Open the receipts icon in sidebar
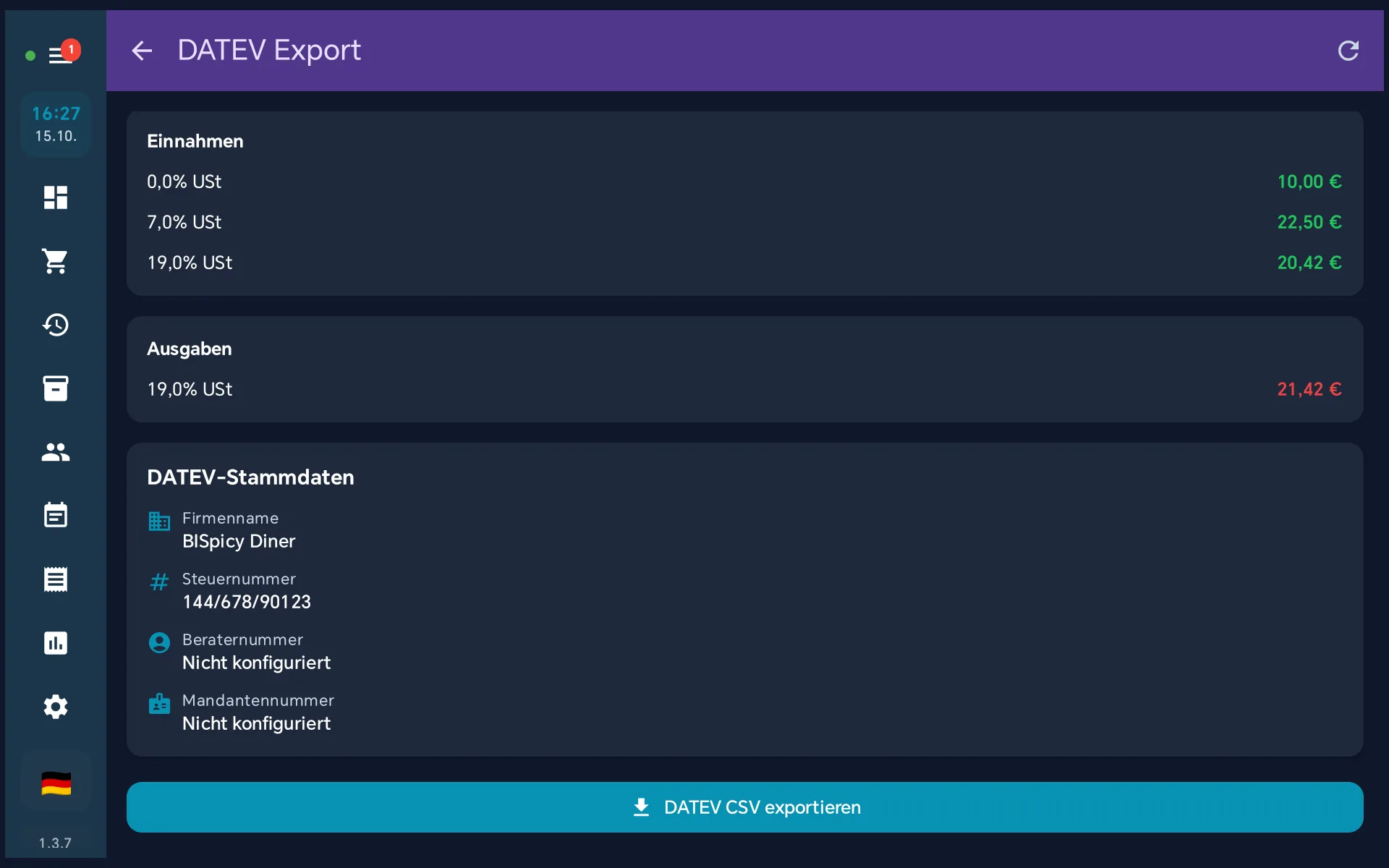This screenshot has height=868, width=1389. click(56, 579)
